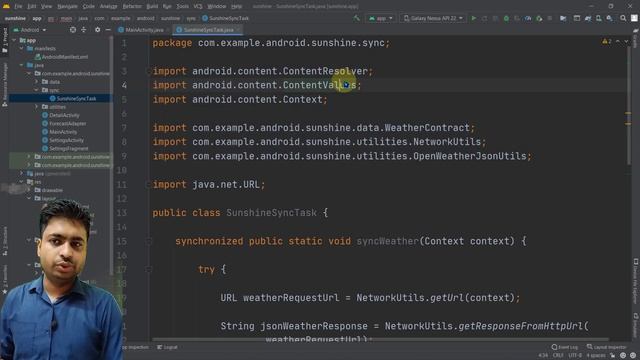Image resolution: width=640 pixels, height=360 pixels.
Task: Open Galaxy Nexus API 22 device dropdown
Action: point(433,18)
